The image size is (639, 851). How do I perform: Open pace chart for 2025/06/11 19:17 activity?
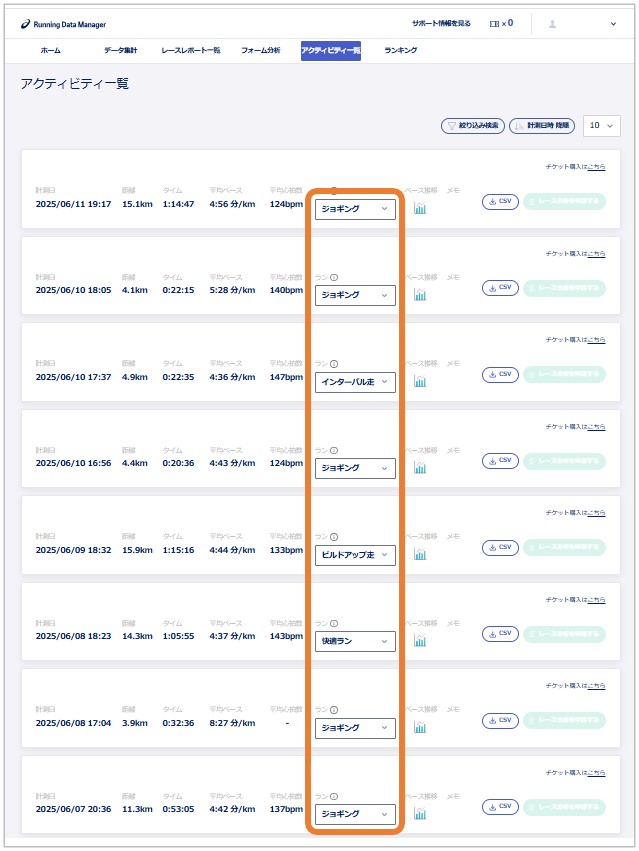pyautogui.click(x=420, y=208)
